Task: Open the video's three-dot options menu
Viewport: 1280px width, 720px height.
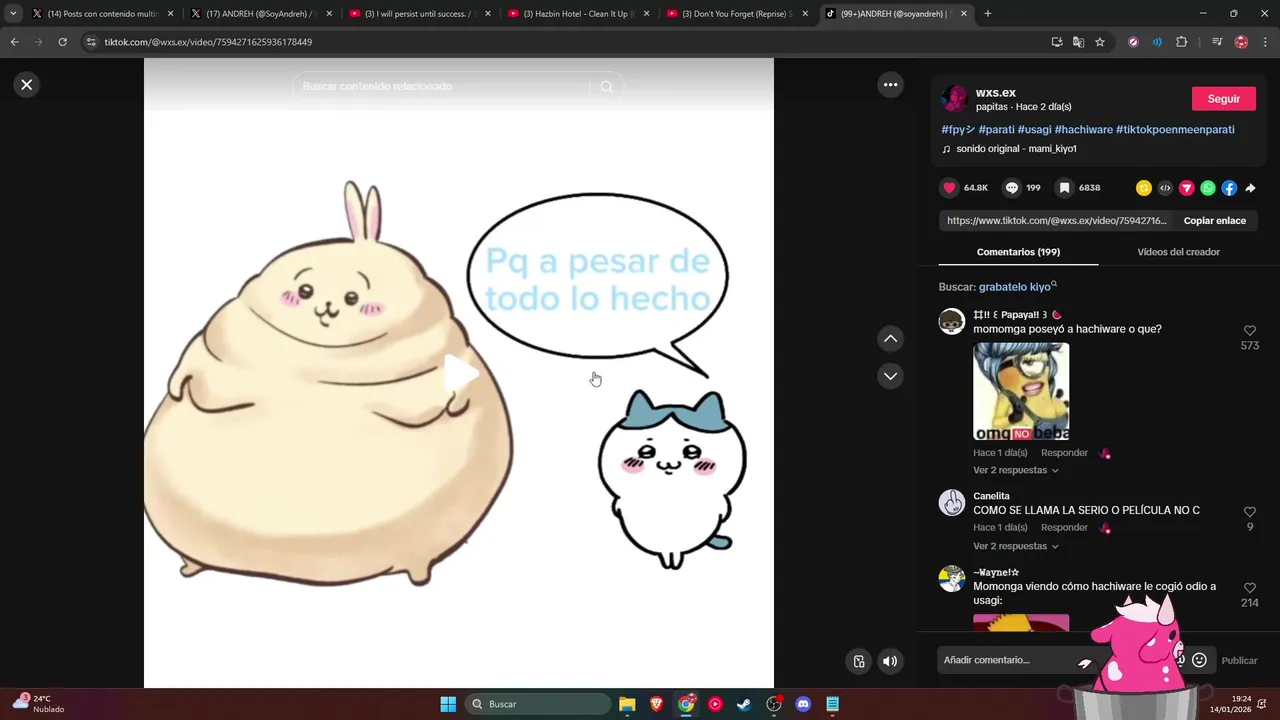Action: click(890, 85)
